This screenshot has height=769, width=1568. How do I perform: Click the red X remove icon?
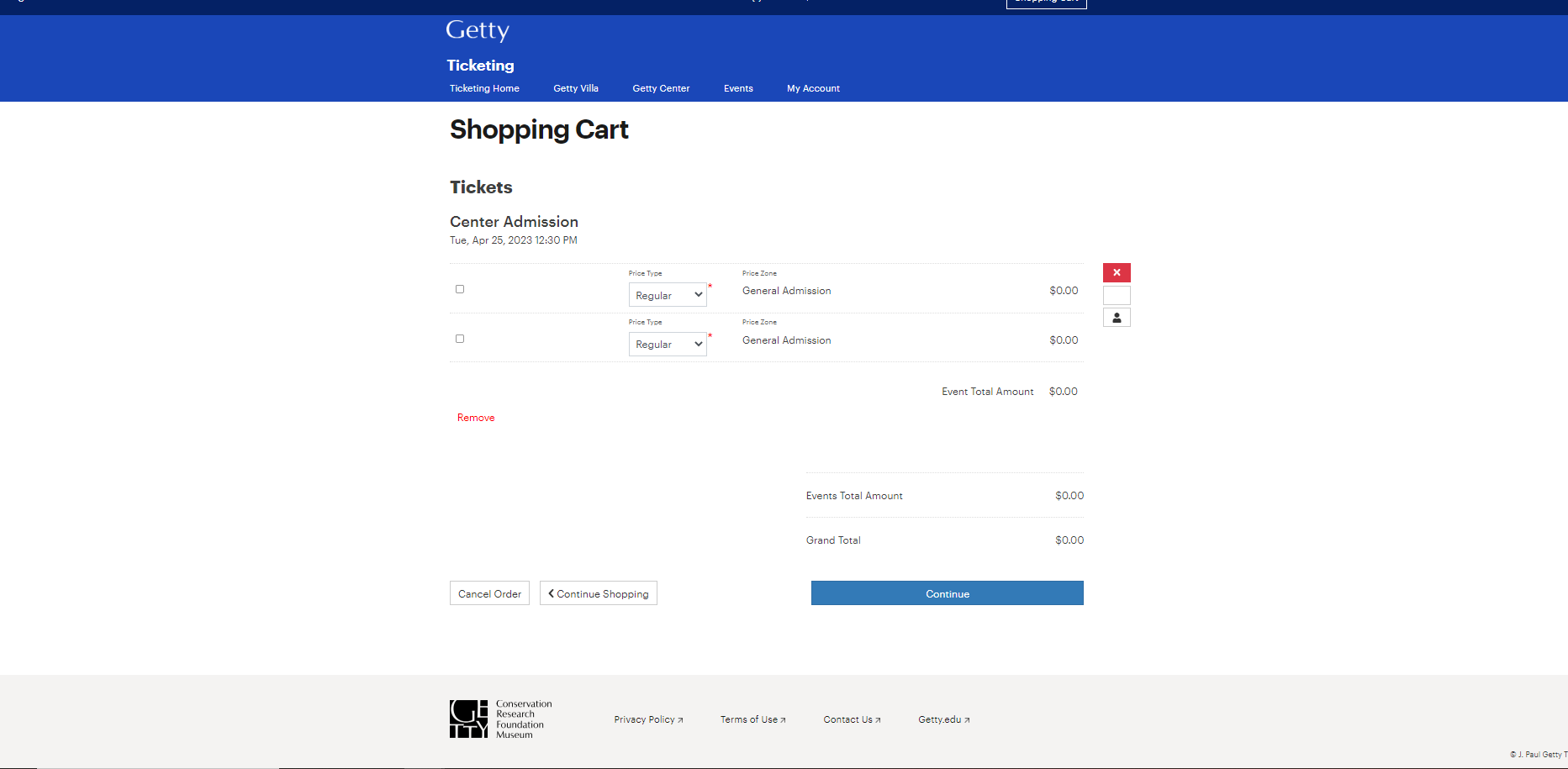point(1117,272)
